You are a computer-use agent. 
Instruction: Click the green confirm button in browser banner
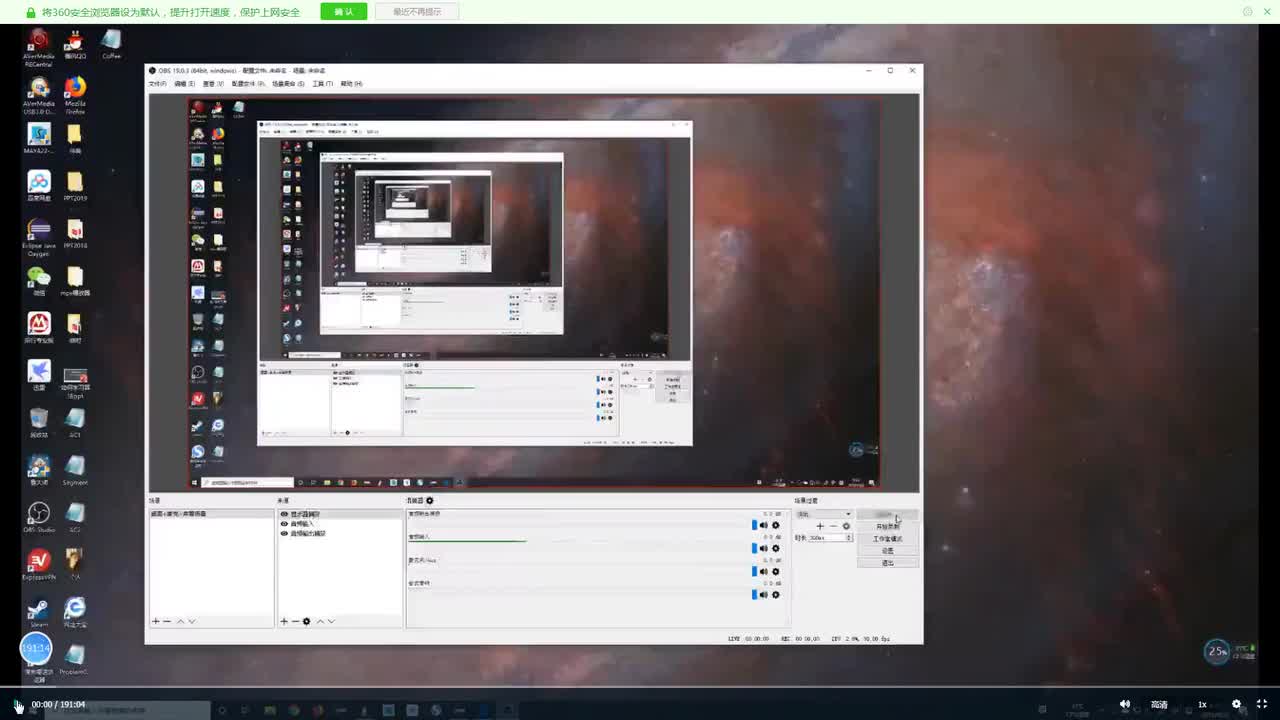pyautogui.click(x=344, y=12)
